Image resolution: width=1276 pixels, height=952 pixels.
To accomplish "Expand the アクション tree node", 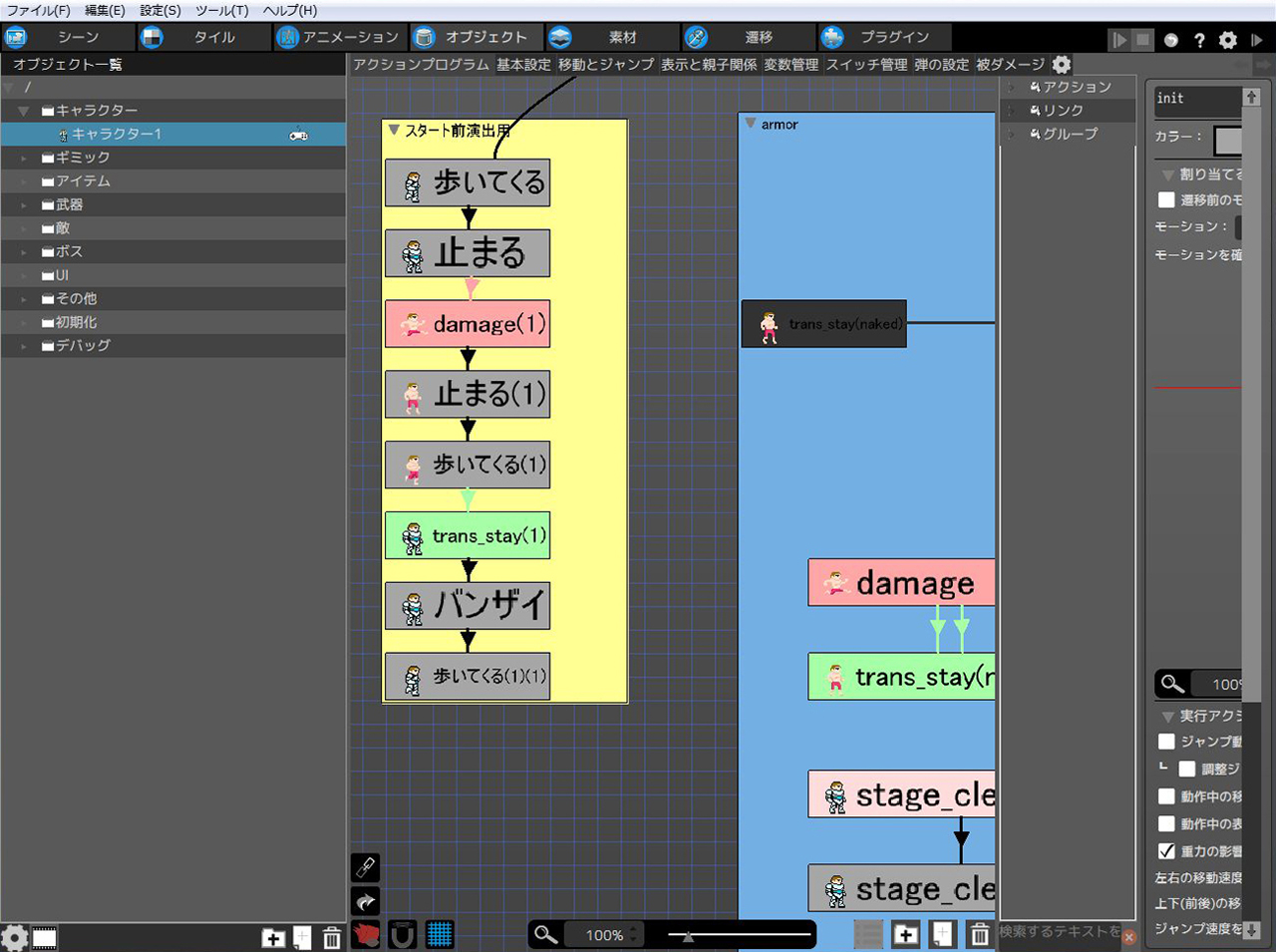I will [1012, 87].
